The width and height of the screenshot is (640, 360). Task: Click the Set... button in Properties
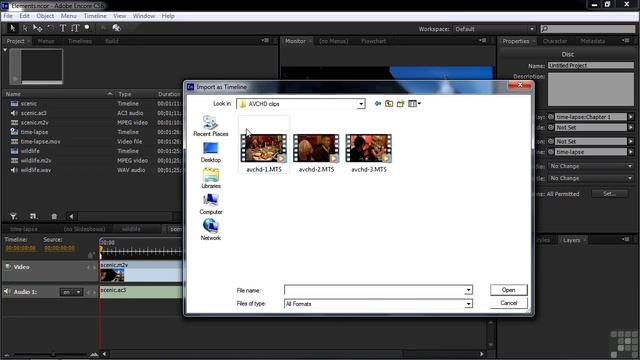pyautogui.click(x=609, y=194)
